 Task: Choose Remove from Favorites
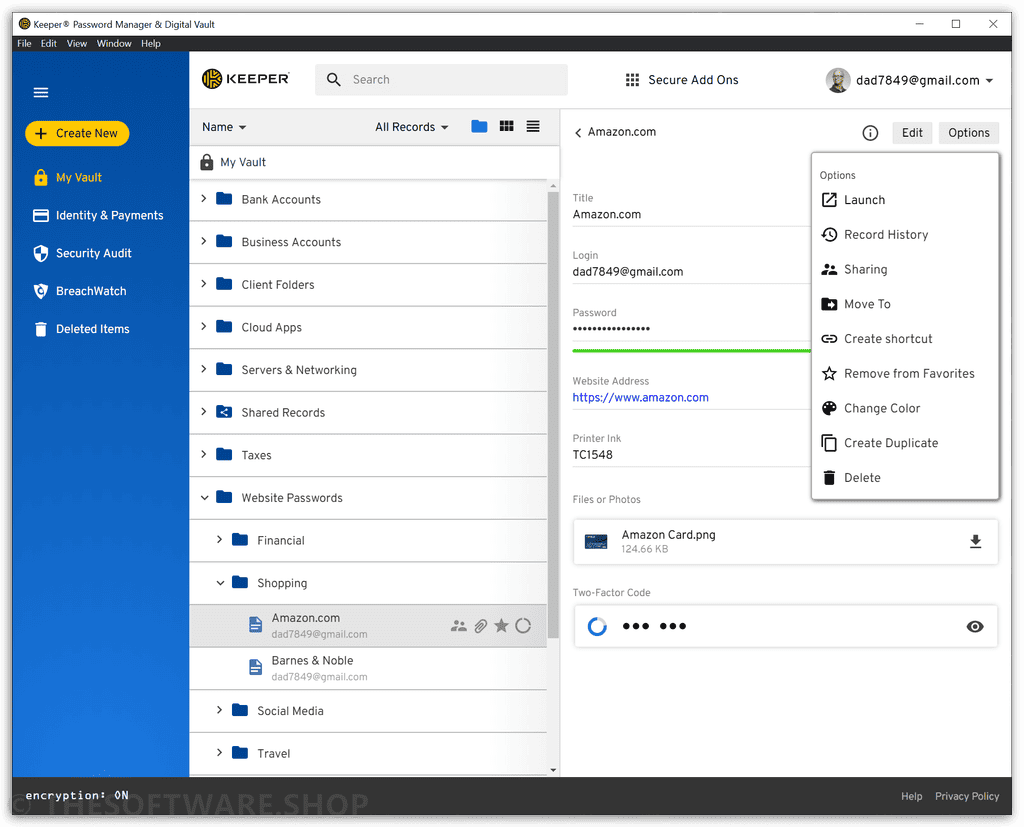click(905, 373)
